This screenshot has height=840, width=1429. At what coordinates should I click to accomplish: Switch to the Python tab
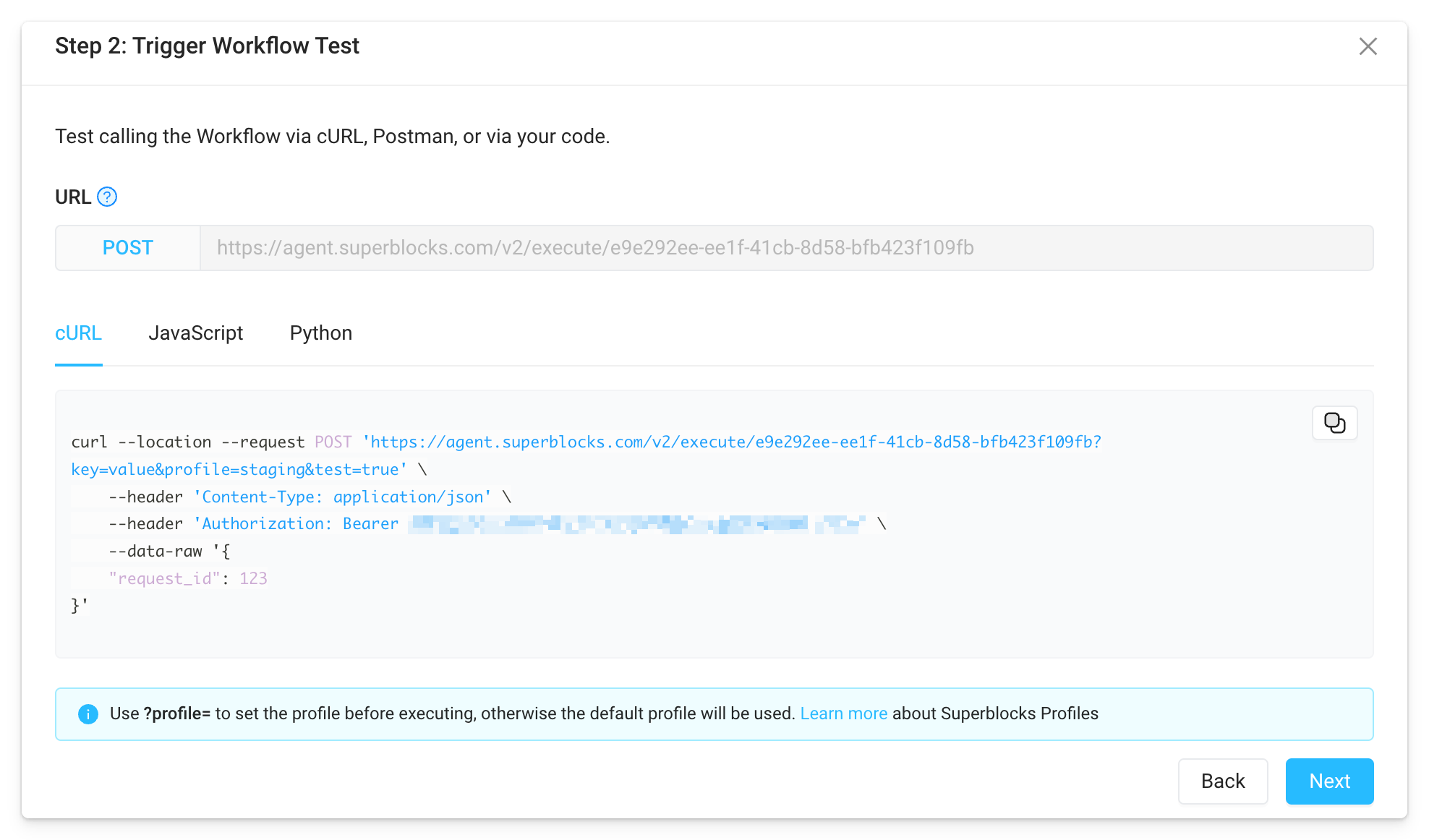pos(320,333)
